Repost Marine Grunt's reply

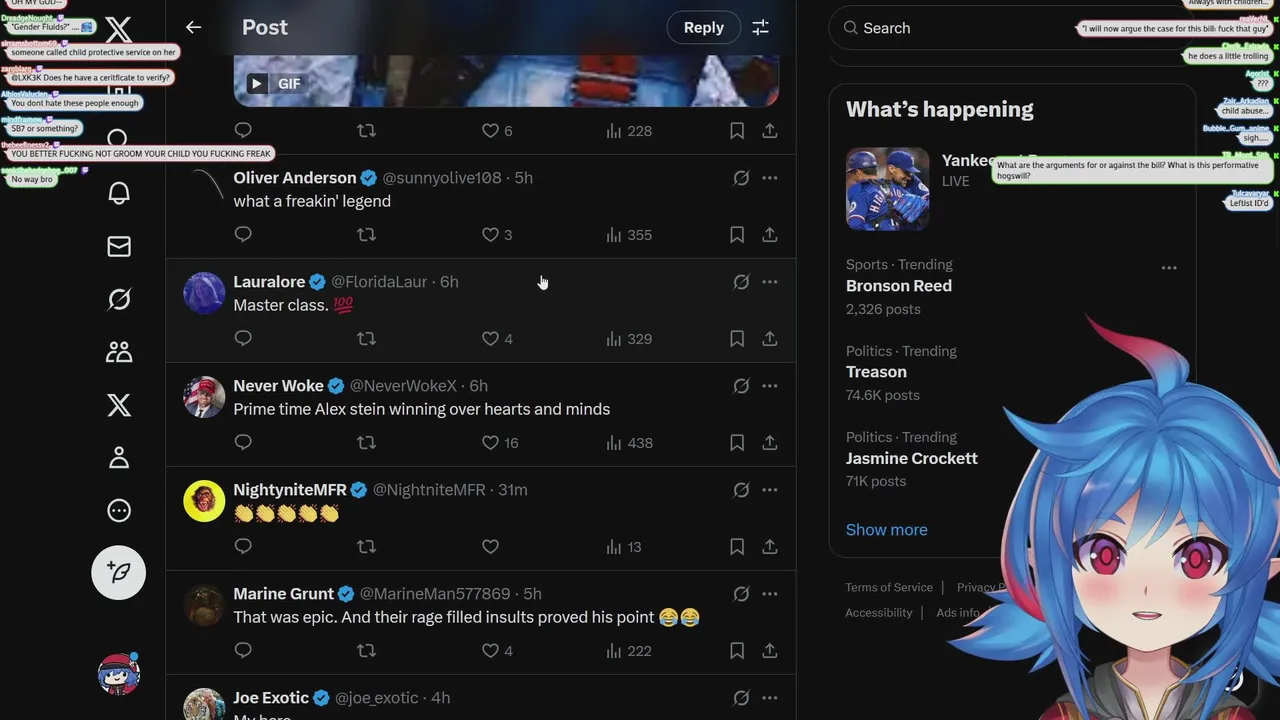366,651
